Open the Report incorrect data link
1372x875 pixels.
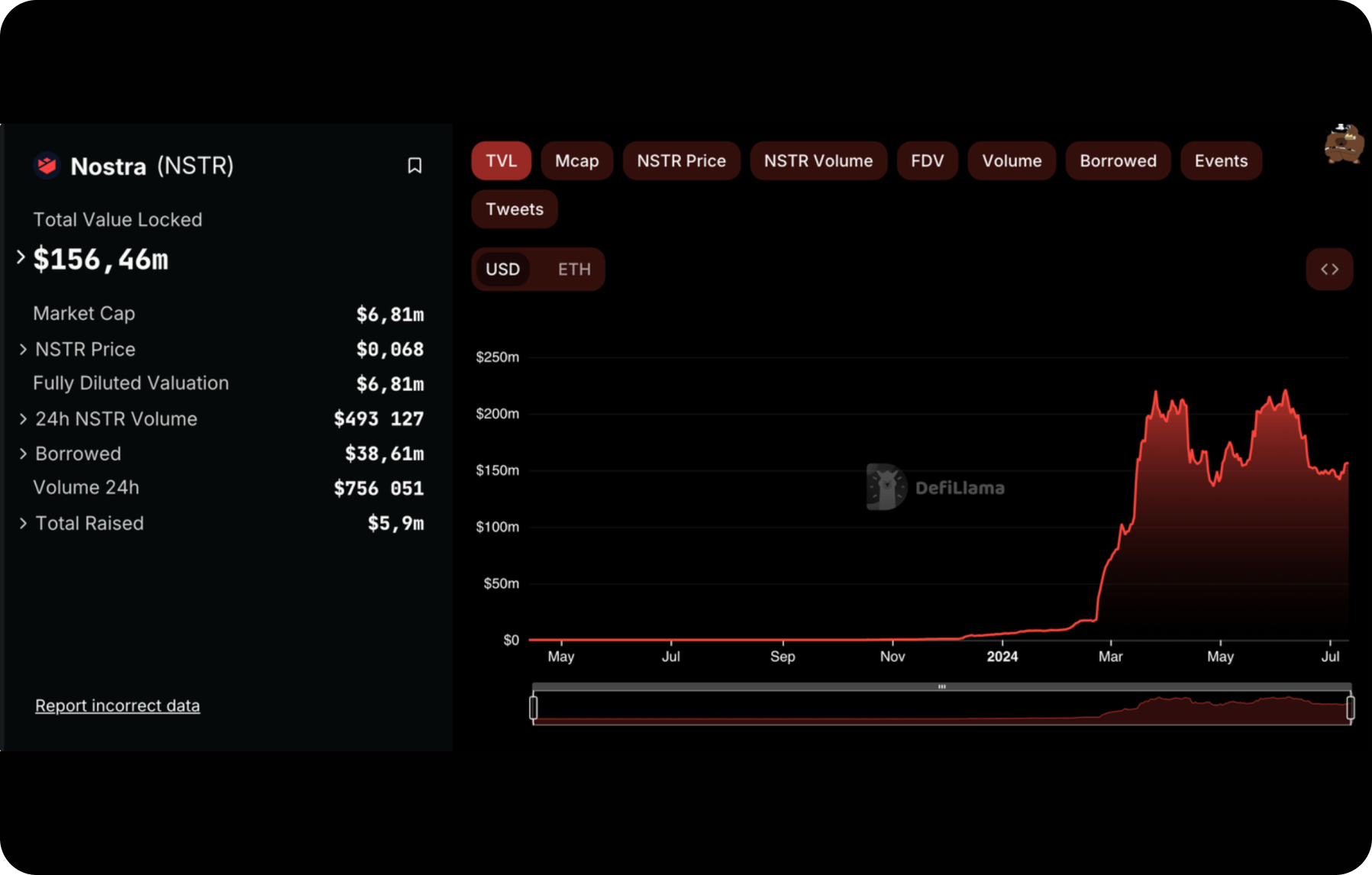[118, 705]
